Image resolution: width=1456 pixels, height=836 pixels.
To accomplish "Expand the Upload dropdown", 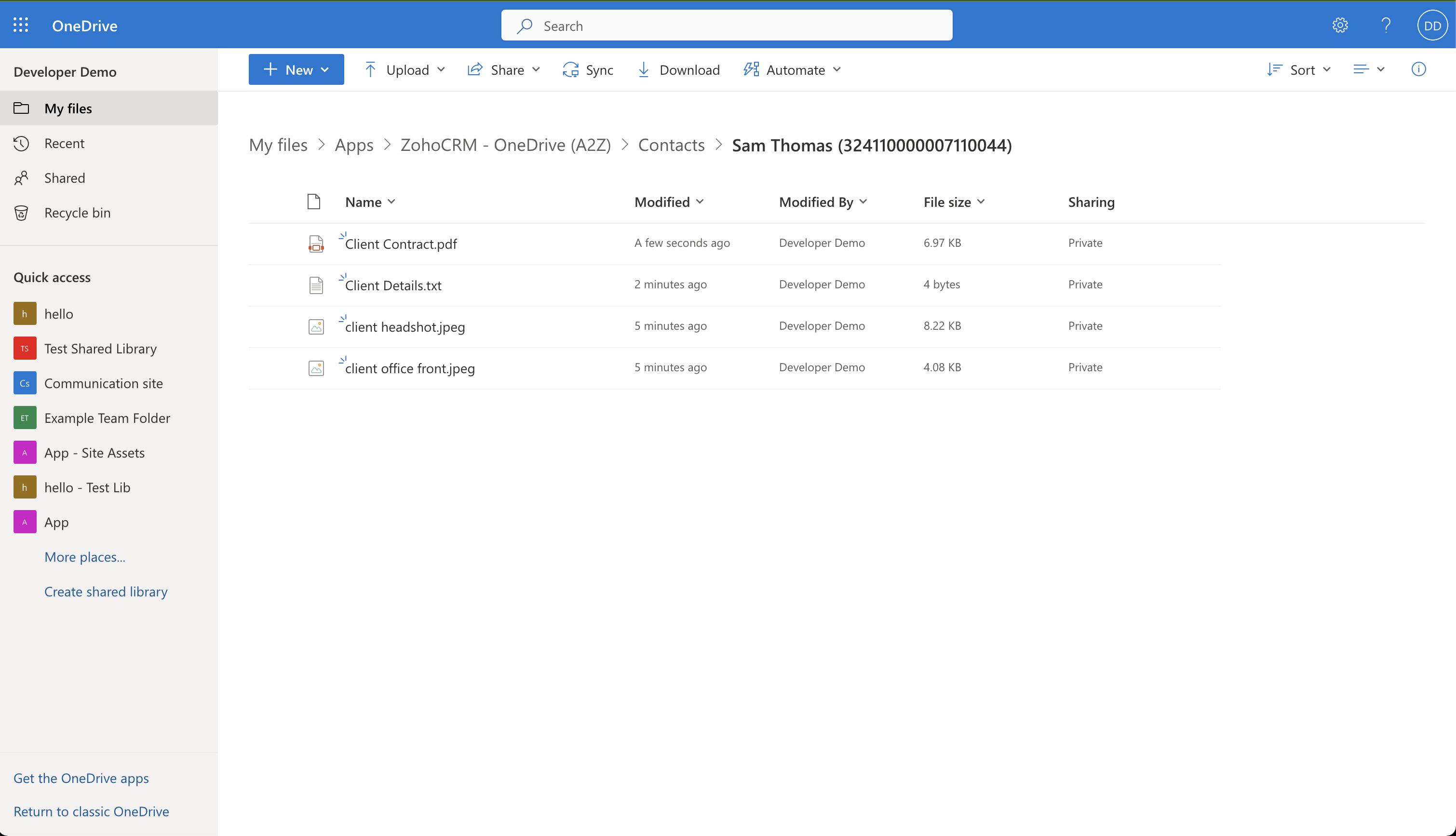I will click(405, 69).
